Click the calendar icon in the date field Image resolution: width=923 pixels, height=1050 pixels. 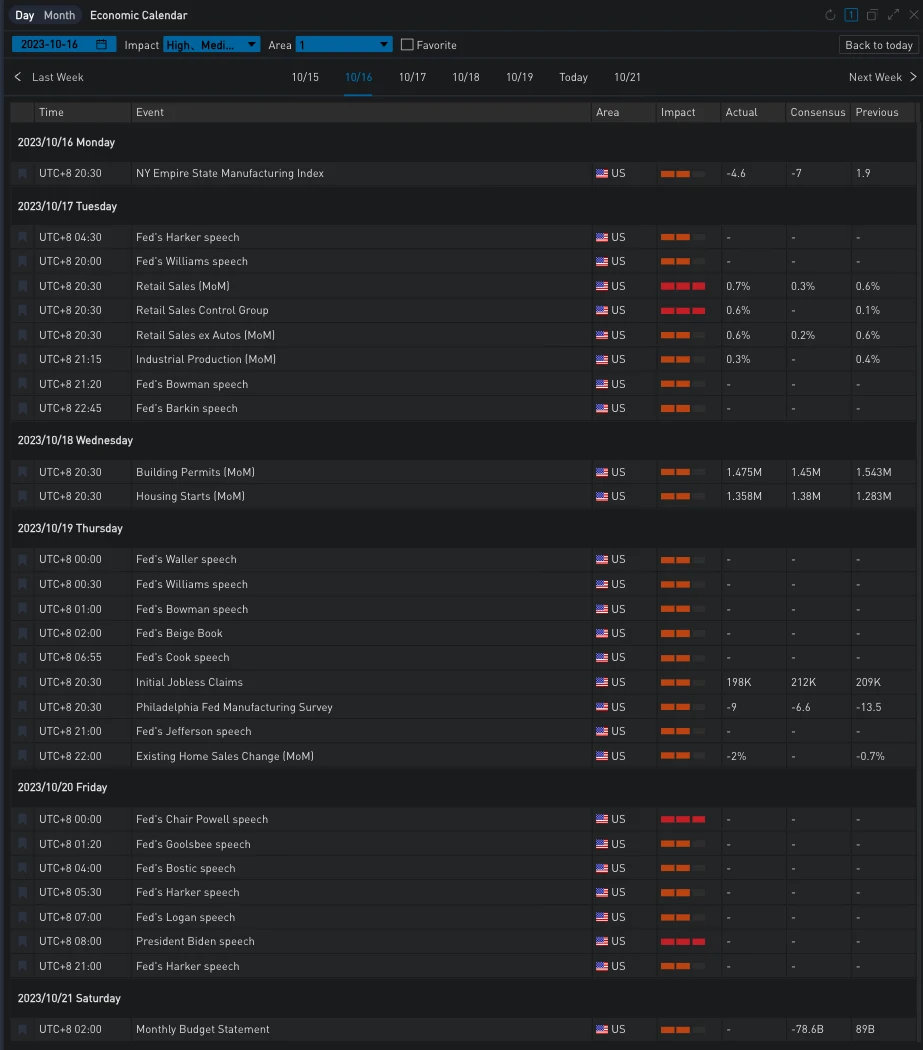pos(102,45)
